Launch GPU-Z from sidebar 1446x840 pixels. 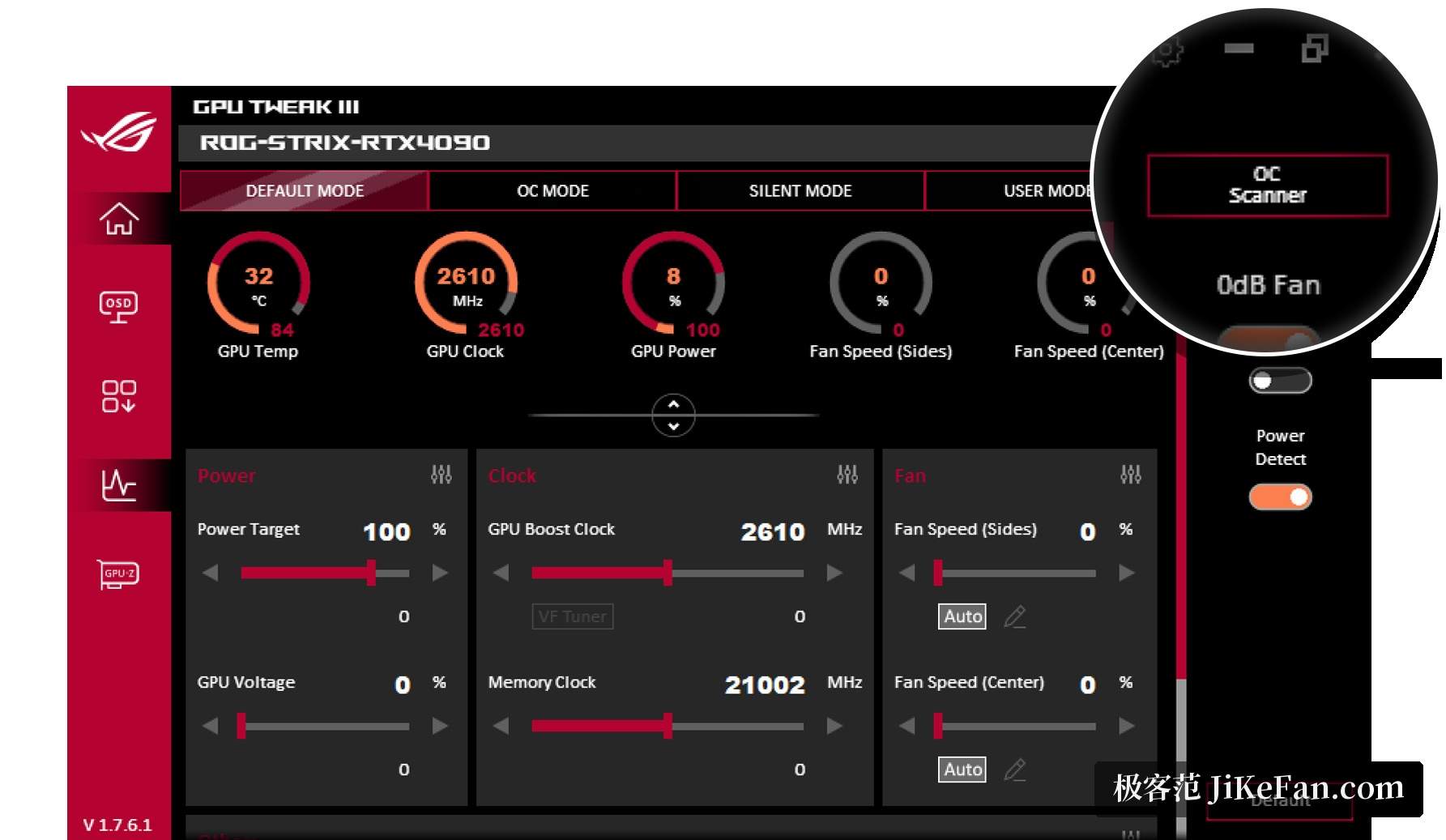coord(119,574)
